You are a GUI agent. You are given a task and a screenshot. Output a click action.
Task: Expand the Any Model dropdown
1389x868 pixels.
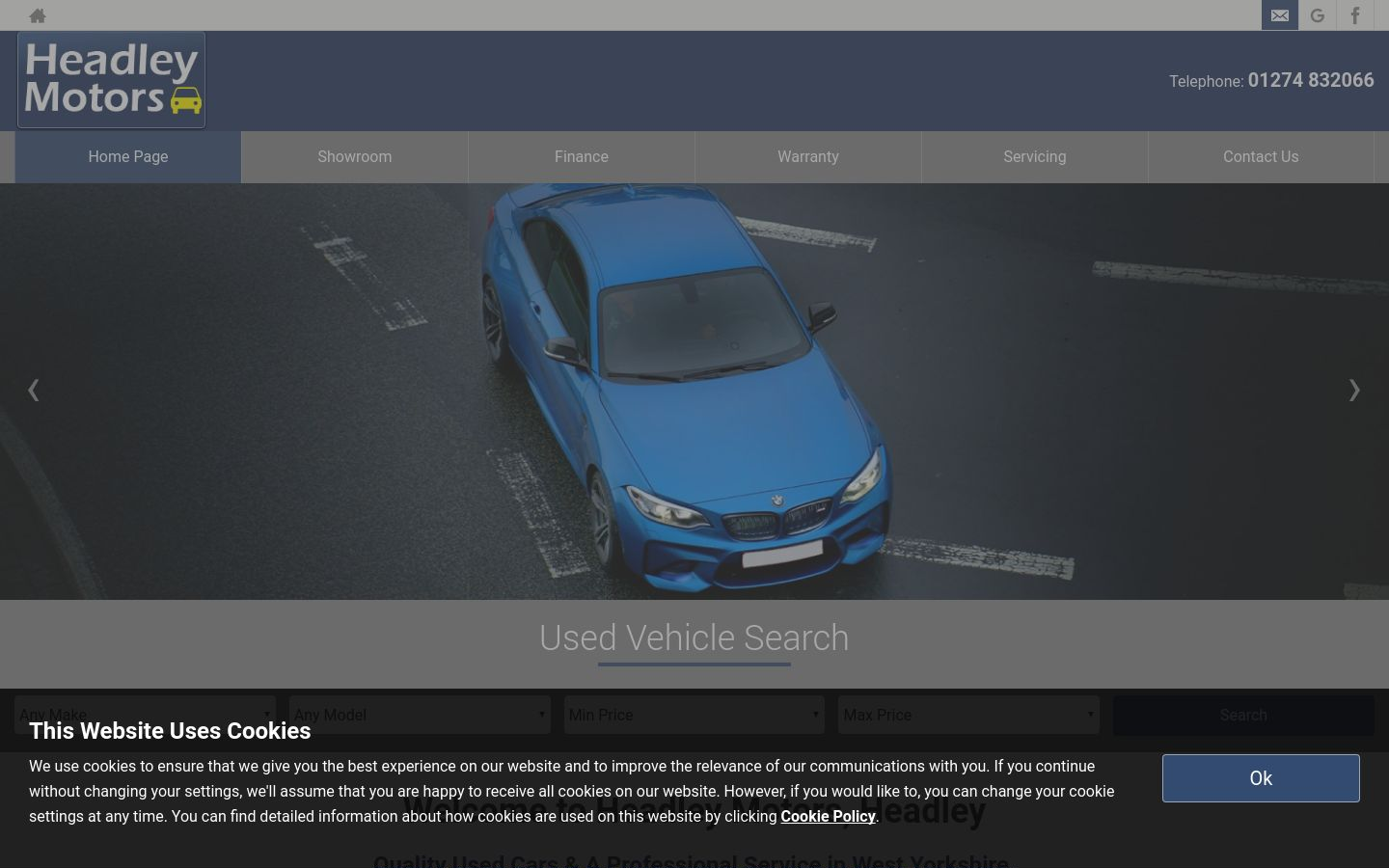(420, 715)
